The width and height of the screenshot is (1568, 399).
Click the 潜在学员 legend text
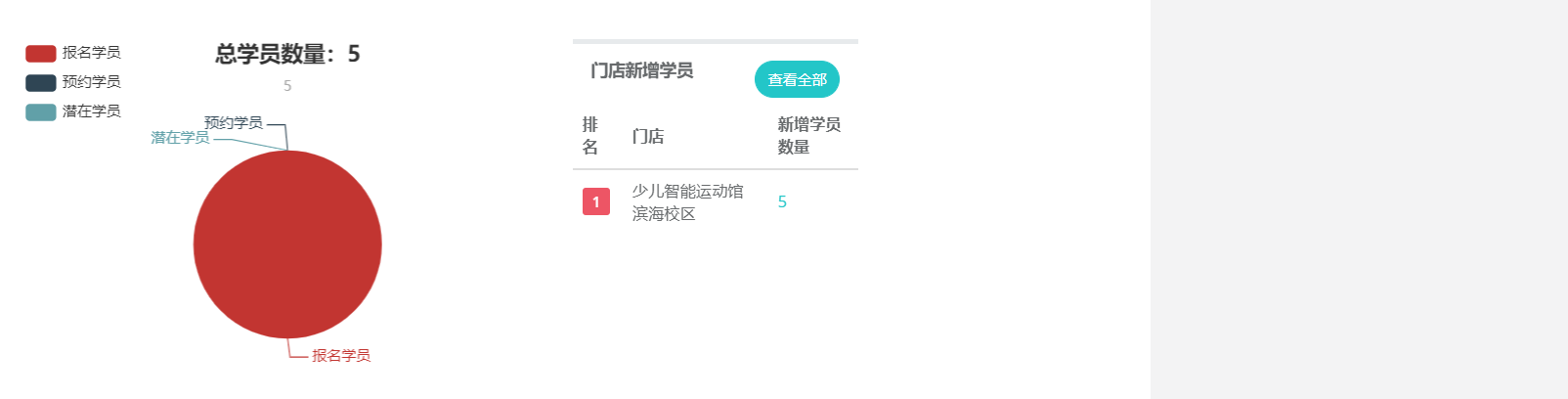[x=92, y=111]
